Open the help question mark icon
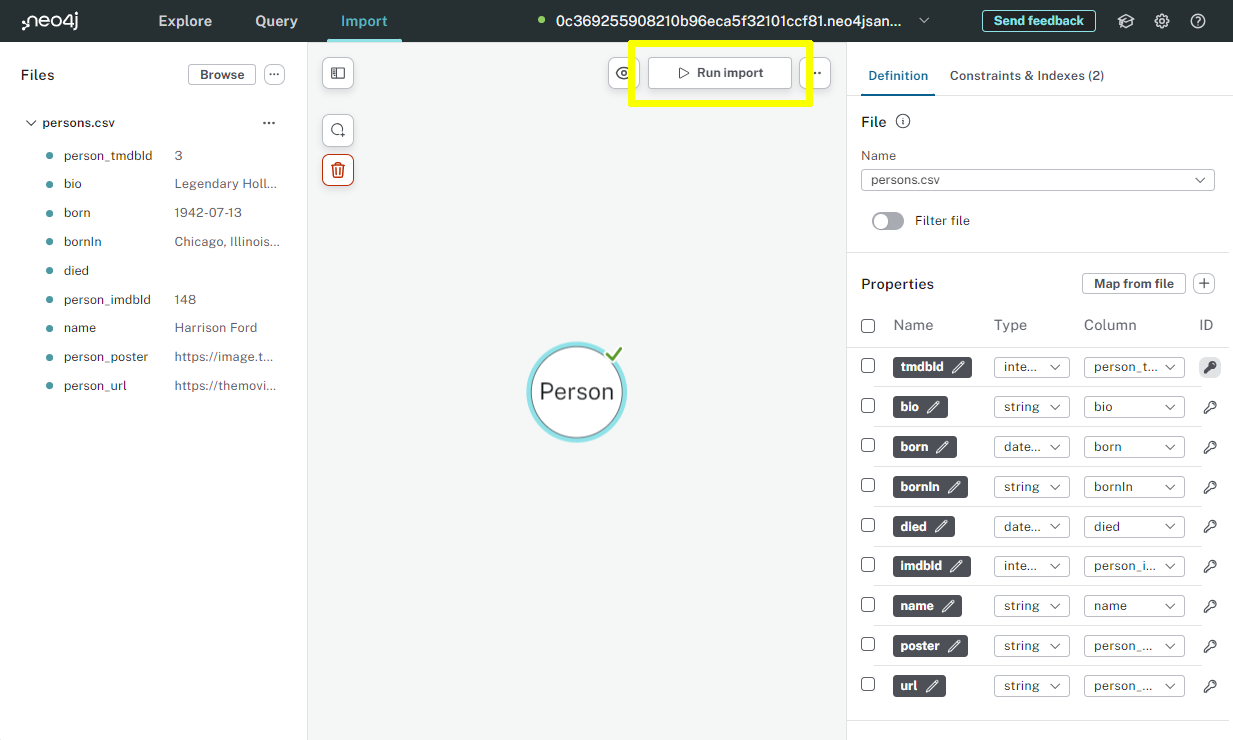Image resolution: width=1233 pixels, height=740 pixels. click(x=1197, y=20)
